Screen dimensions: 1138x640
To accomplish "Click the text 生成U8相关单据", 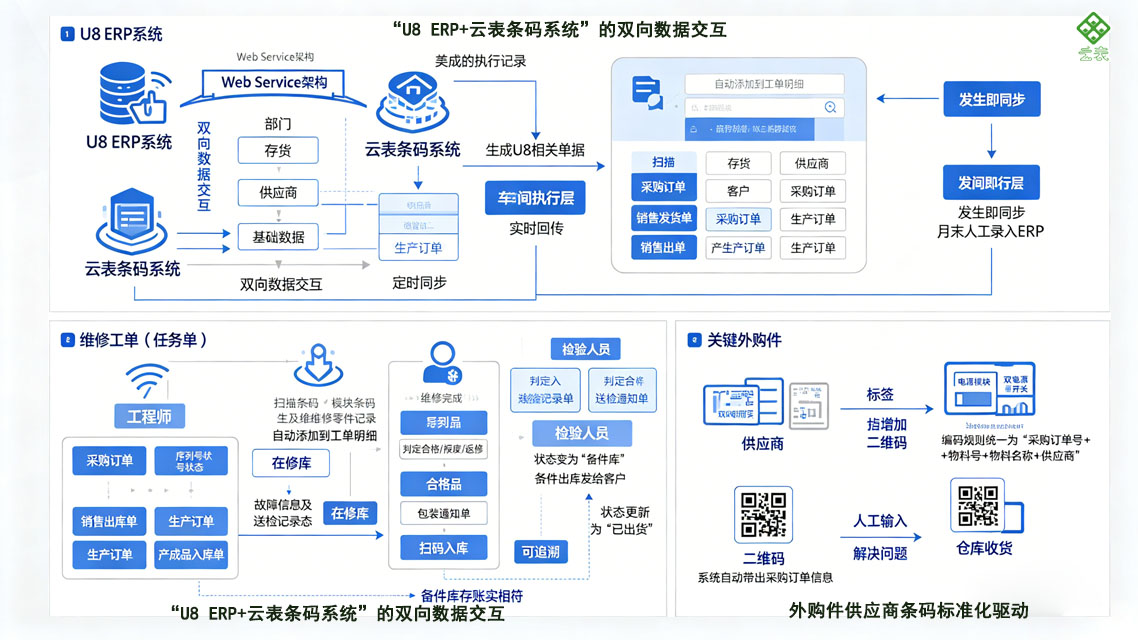I will [x=535, y=150].
